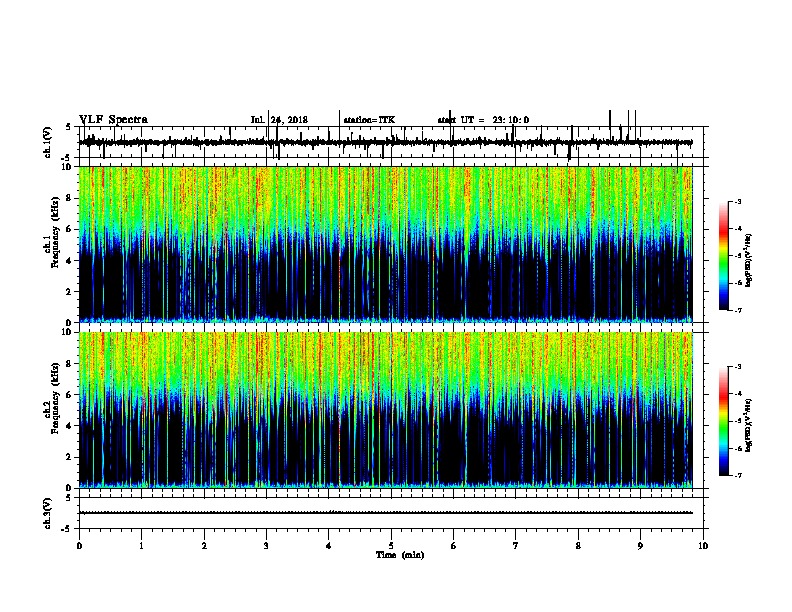
Task: Click the "7" minute tick on the time axis
Action: 516,546
